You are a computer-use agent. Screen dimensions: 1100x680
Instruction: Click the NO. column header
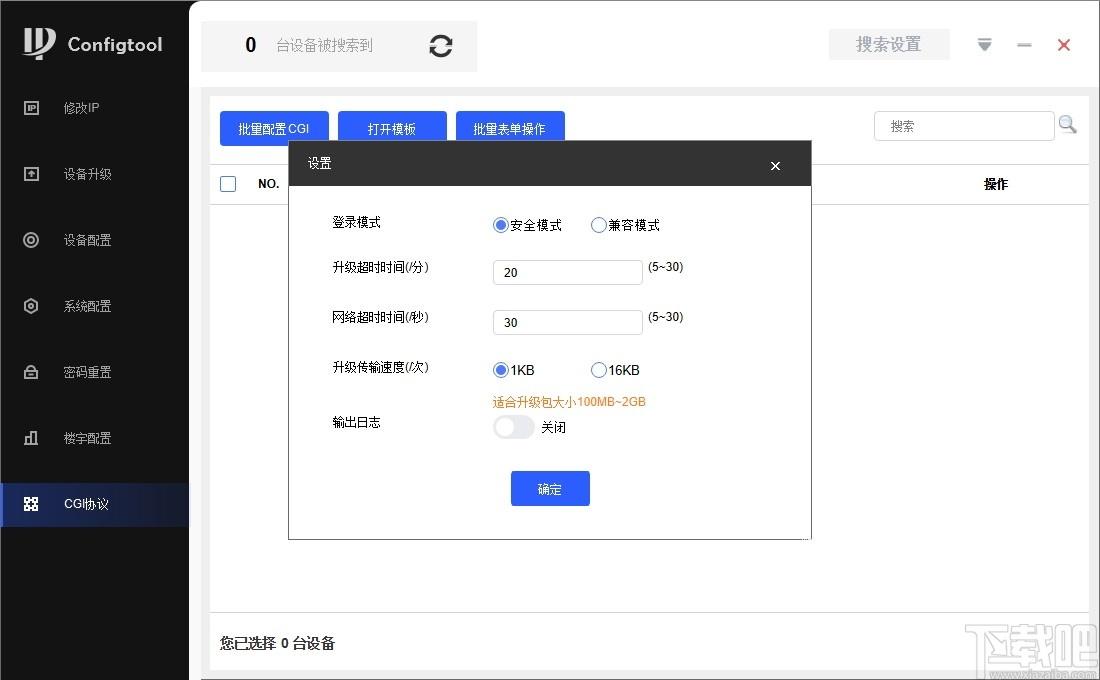269,184
